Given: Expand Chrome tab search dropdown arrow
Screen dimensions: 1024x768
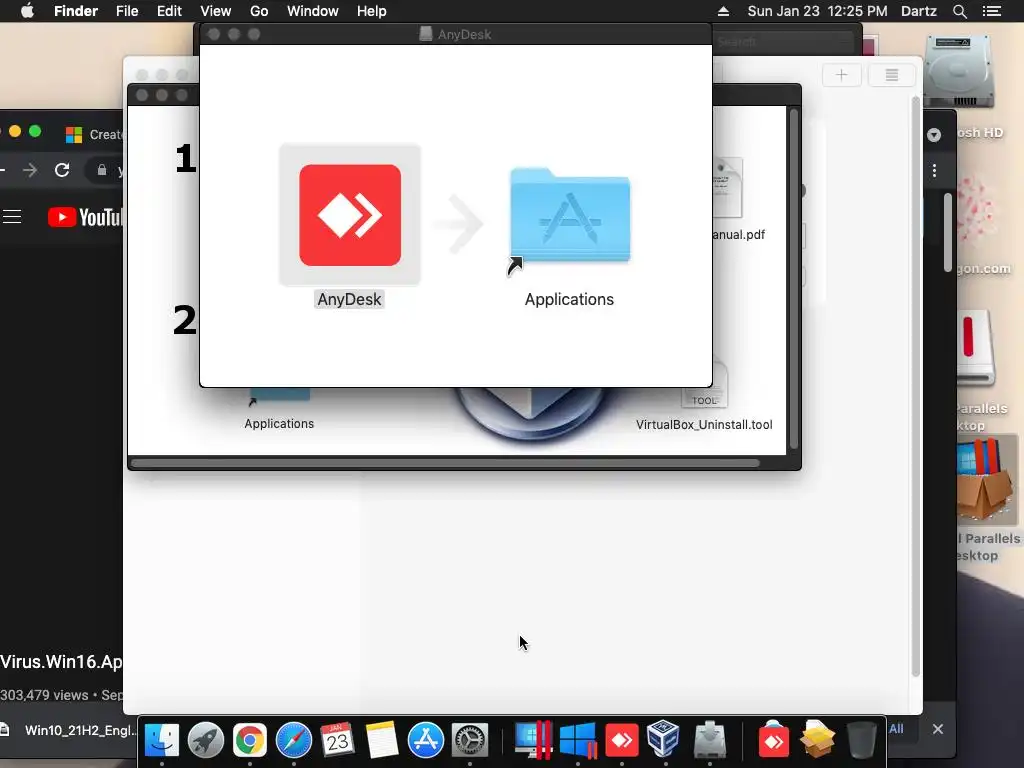Looking at the screenshot, I should click(934, 135).
